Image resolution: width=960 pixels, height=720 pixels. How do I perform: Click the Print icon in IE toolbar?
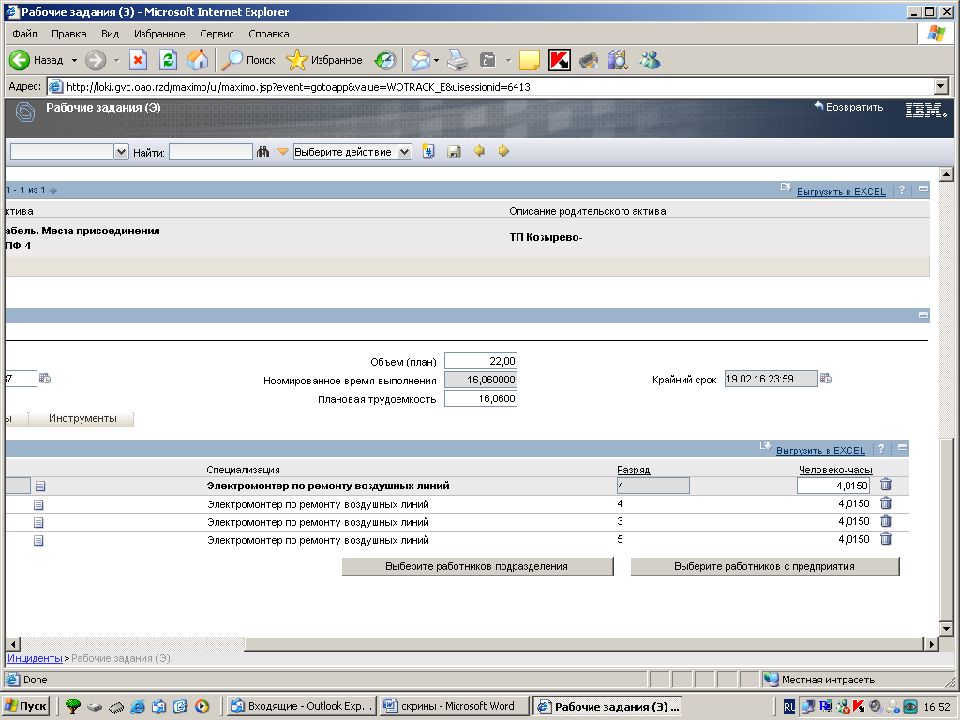(457, 60)
